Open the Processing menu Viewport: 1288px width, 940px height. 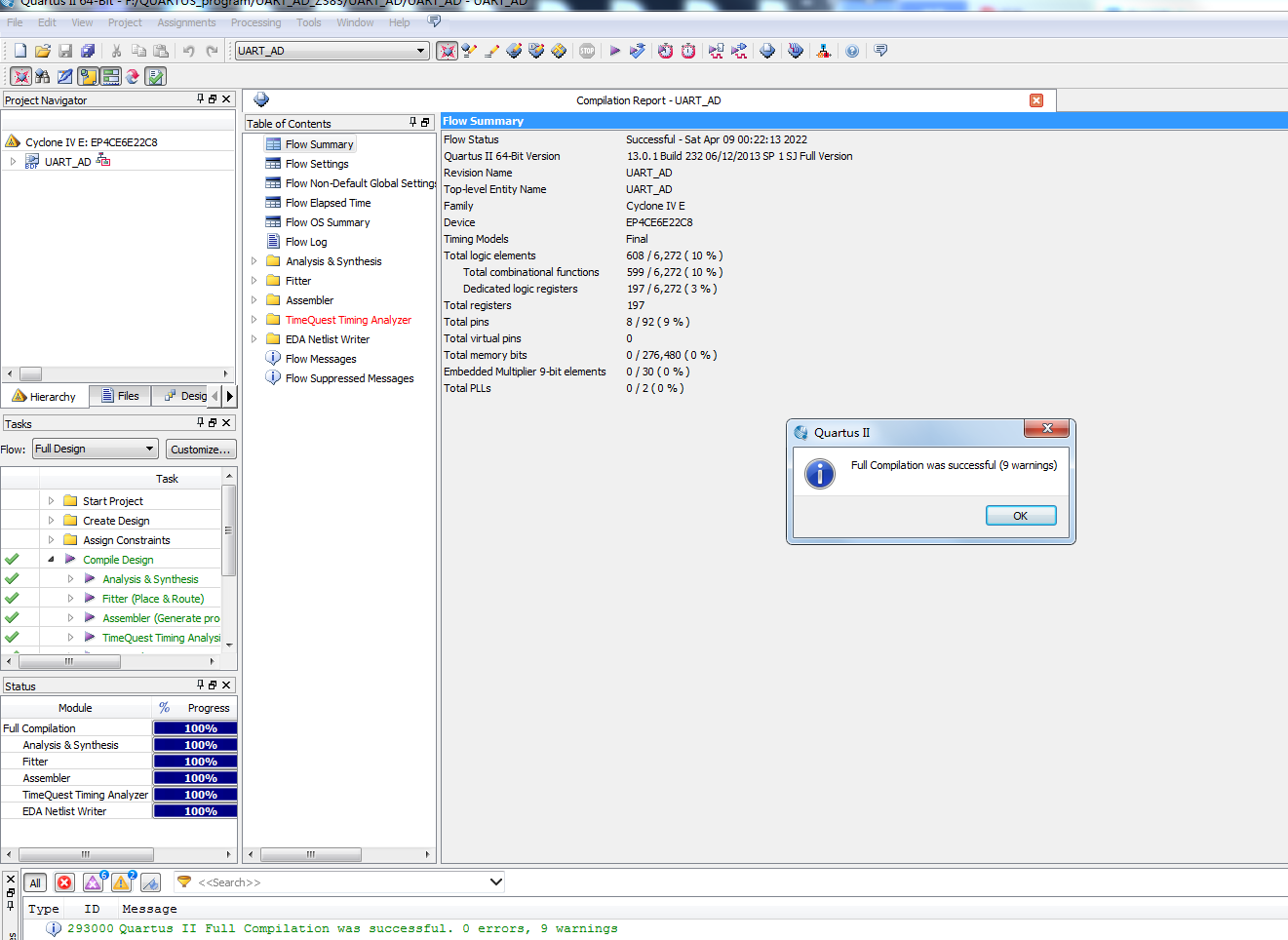pos(255,22)
